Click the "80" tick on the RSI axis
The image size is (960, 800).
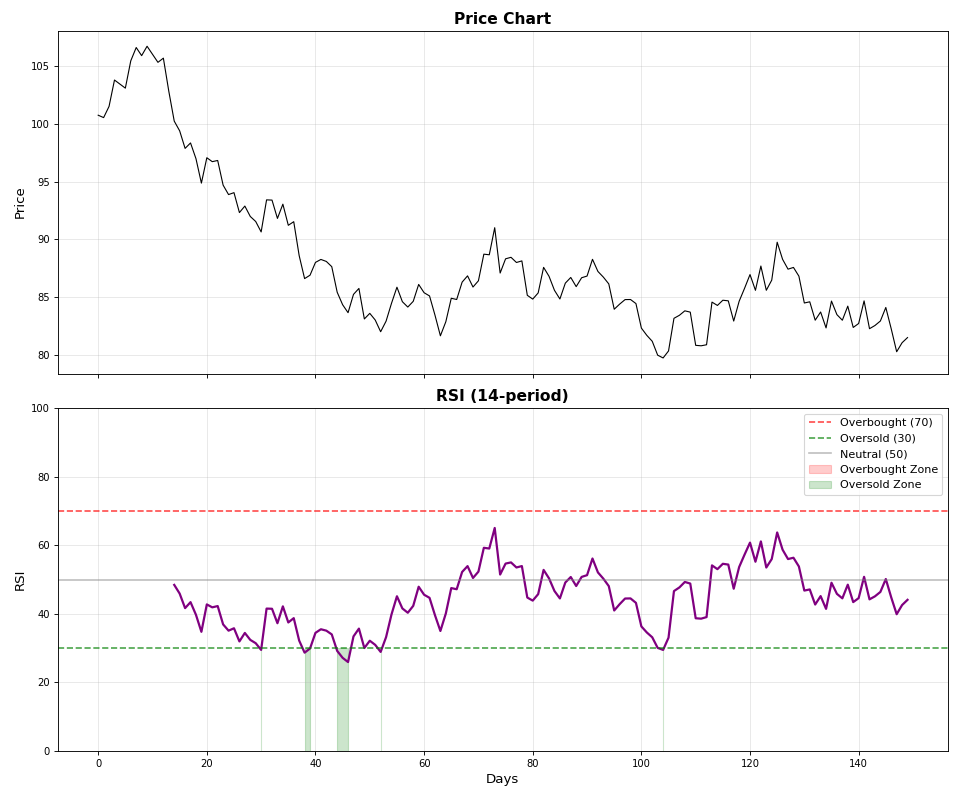tap(44, 477)
